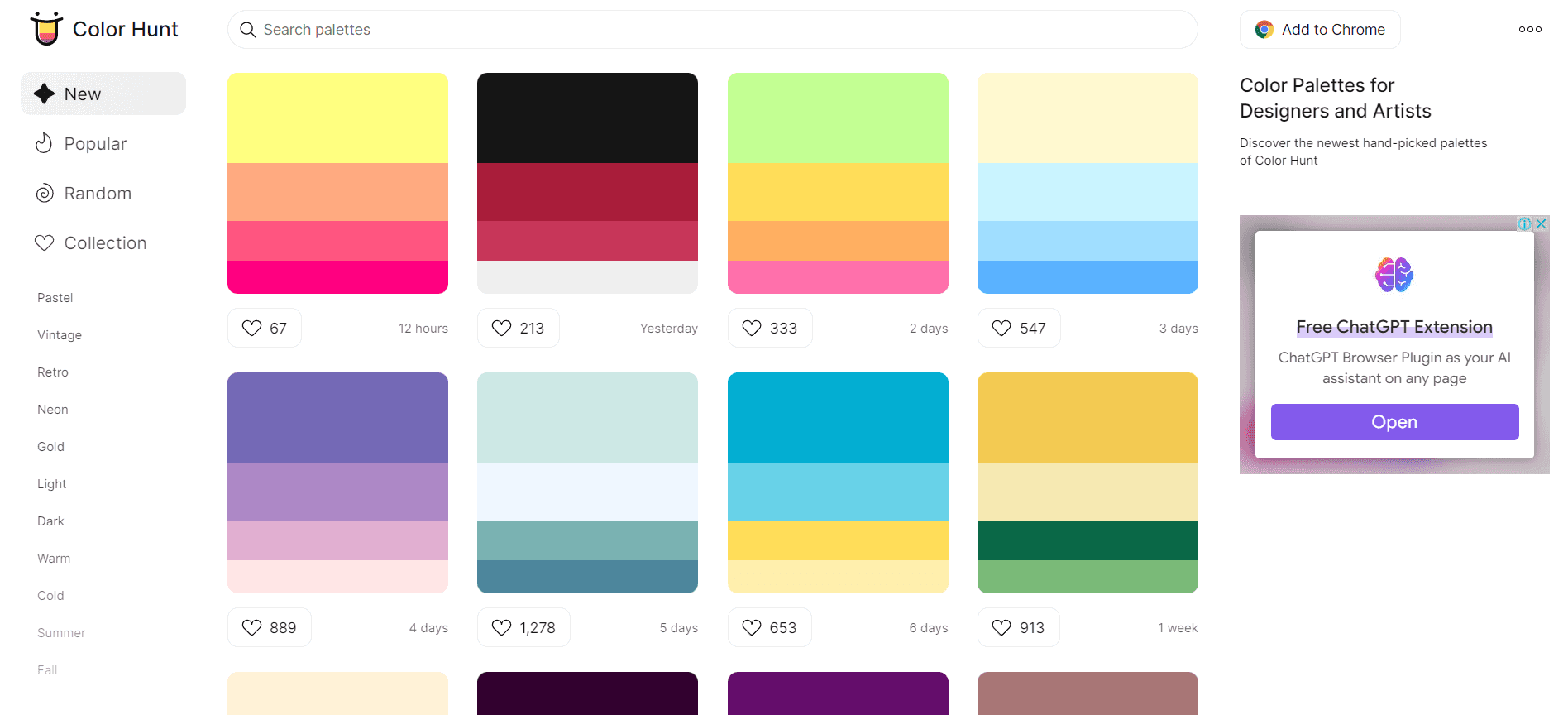Select the Neon category link
Screen dimensions: 1568x715
pyautogui.click(x=53, y=410)
